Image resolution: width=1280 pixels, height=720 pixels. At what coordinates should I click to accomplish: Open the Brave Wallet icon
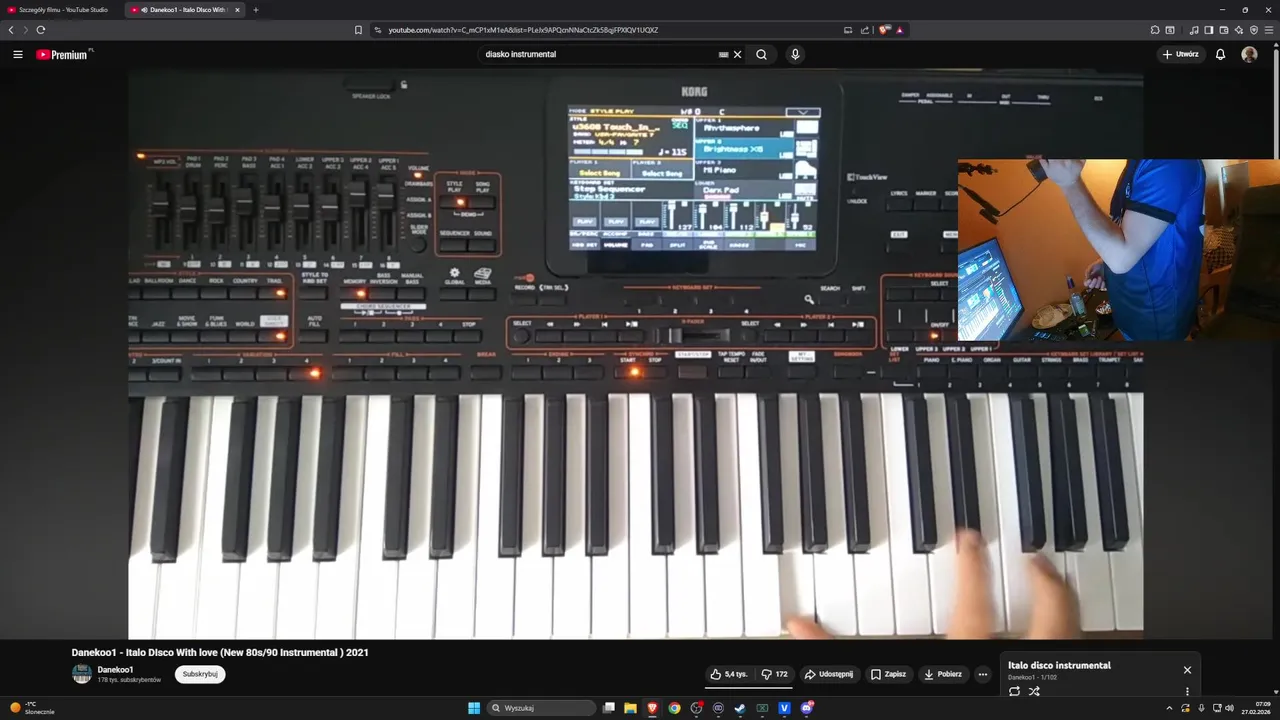coord(1224,30)
